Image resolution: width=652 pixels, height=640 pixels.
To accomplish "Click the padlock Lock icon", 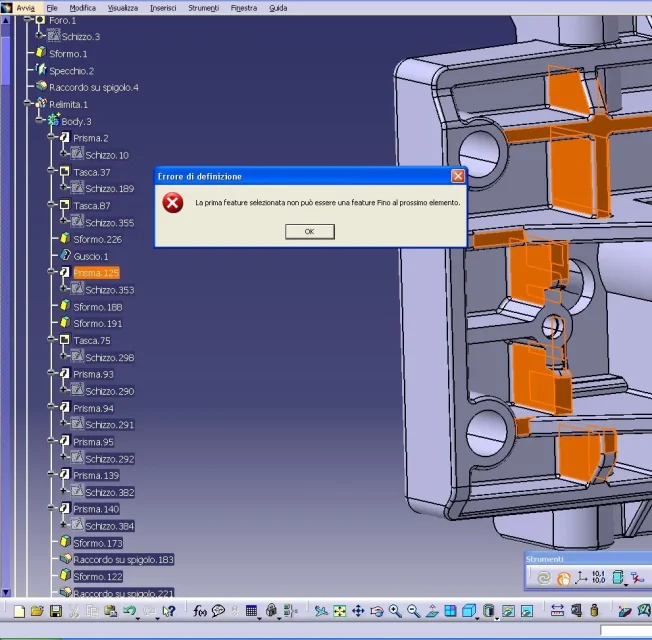I will (x=272, y=610).
